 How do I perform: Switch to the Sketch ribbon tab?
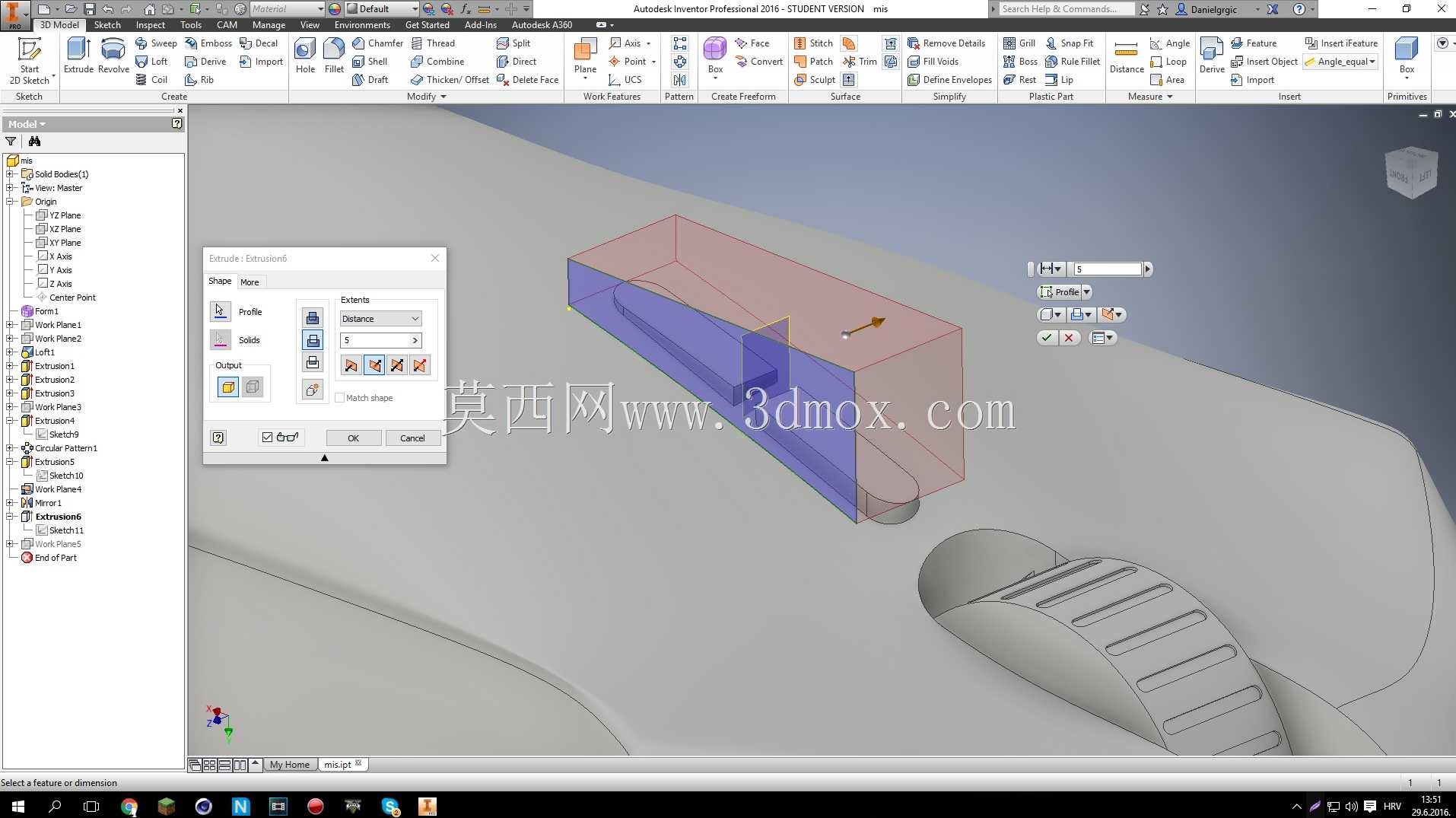click(x=107, y=25)
